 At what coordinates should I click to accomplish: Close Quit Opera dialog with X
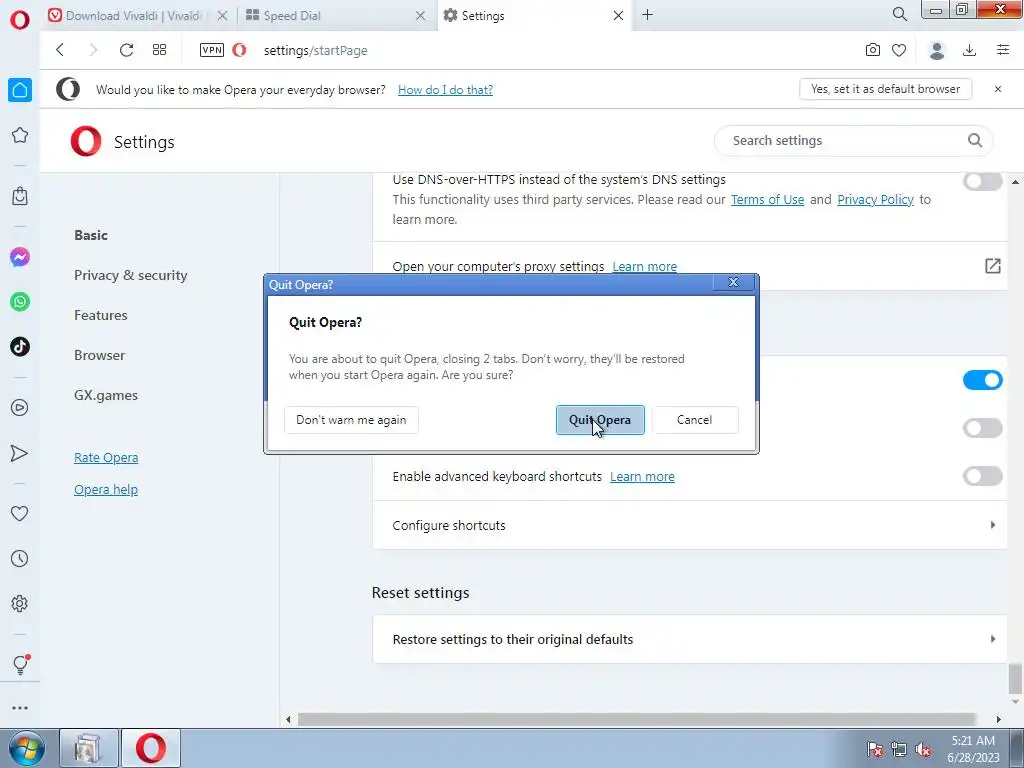[x=733, y=282]
